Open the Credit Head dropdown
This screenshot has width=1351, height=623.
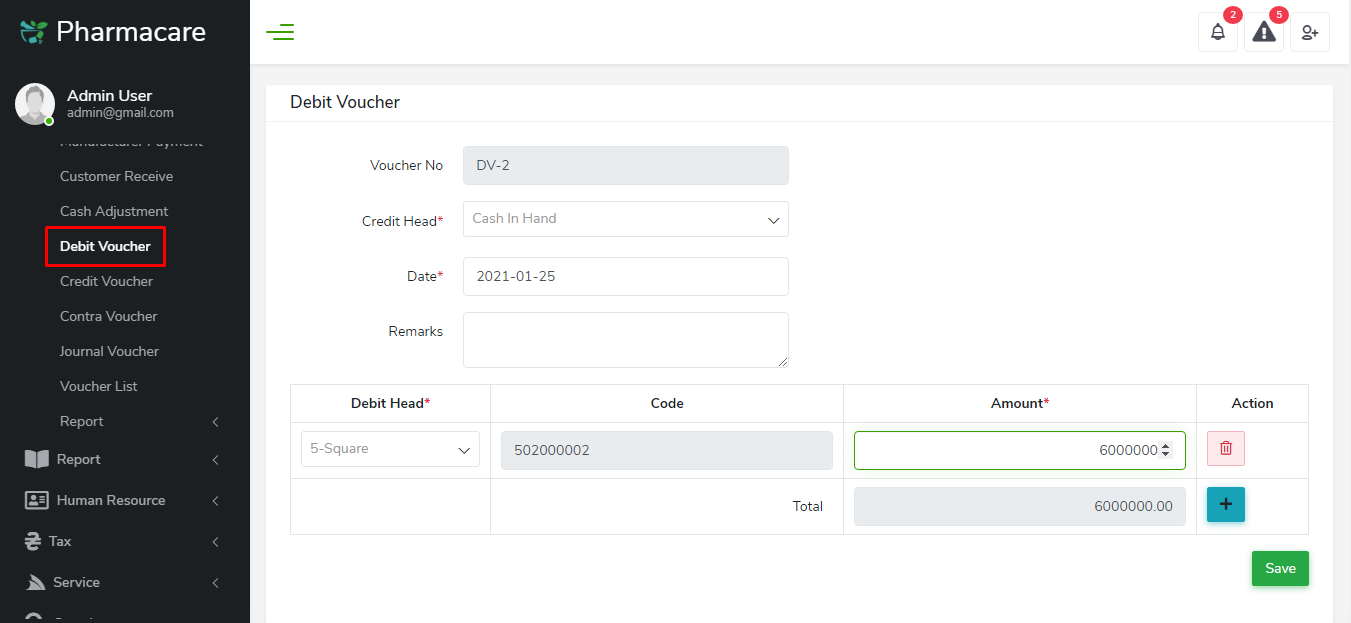625,219
